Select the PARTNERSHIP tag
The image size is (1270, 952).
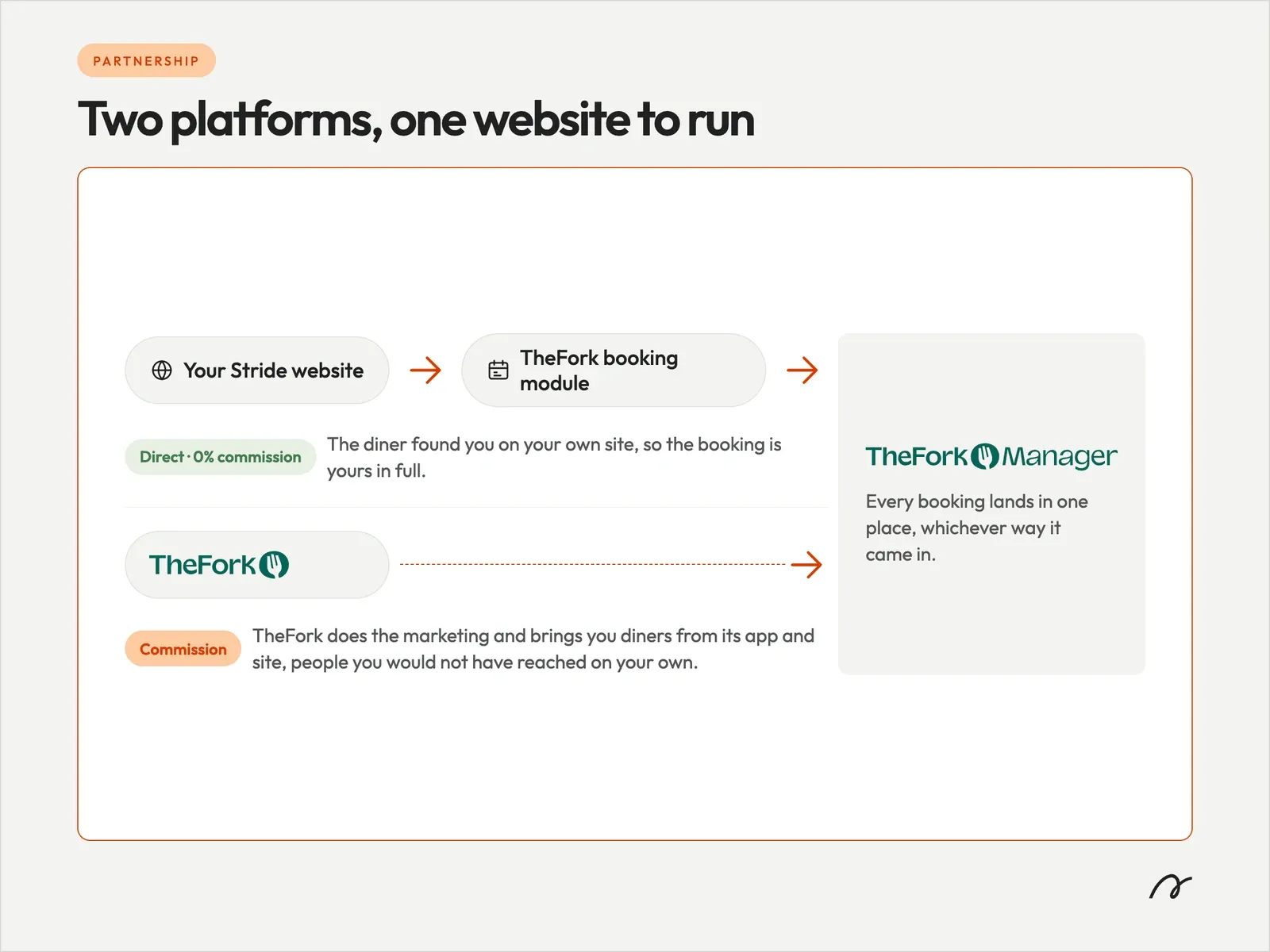pos(146,60)
